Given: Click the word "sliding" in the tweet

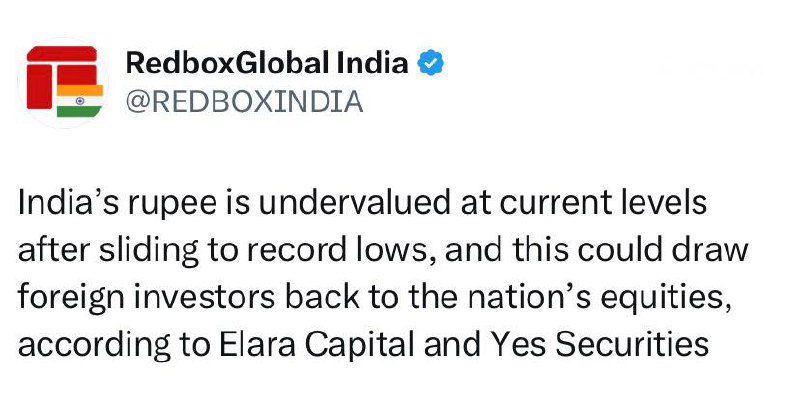Looking at the screenshot, I should [124, 252].
